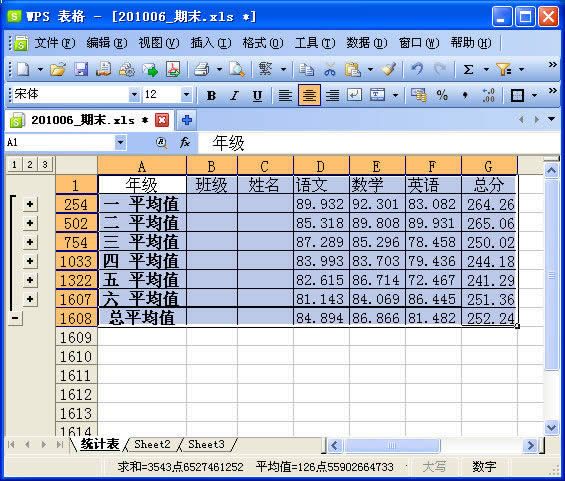
Task: Click the Save disk icon
Action: click(81, 69)
